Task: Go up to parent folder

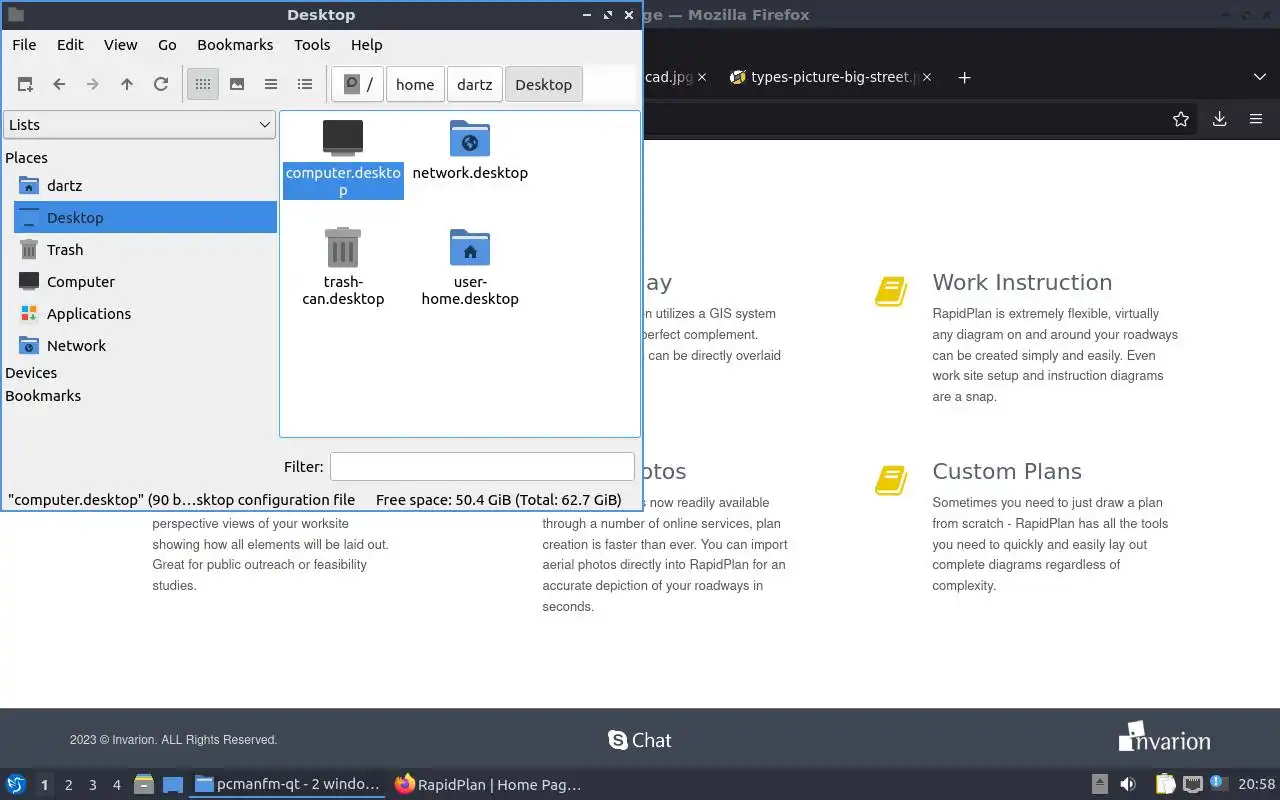Action: [x=127, y=85]
